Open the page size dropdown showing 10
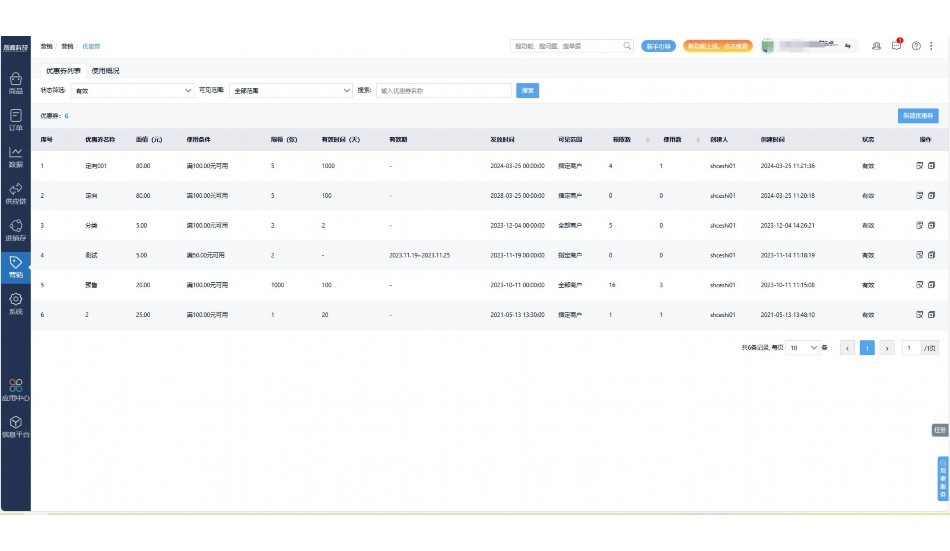This screenshot has width=950, height=551. [801, 348]
